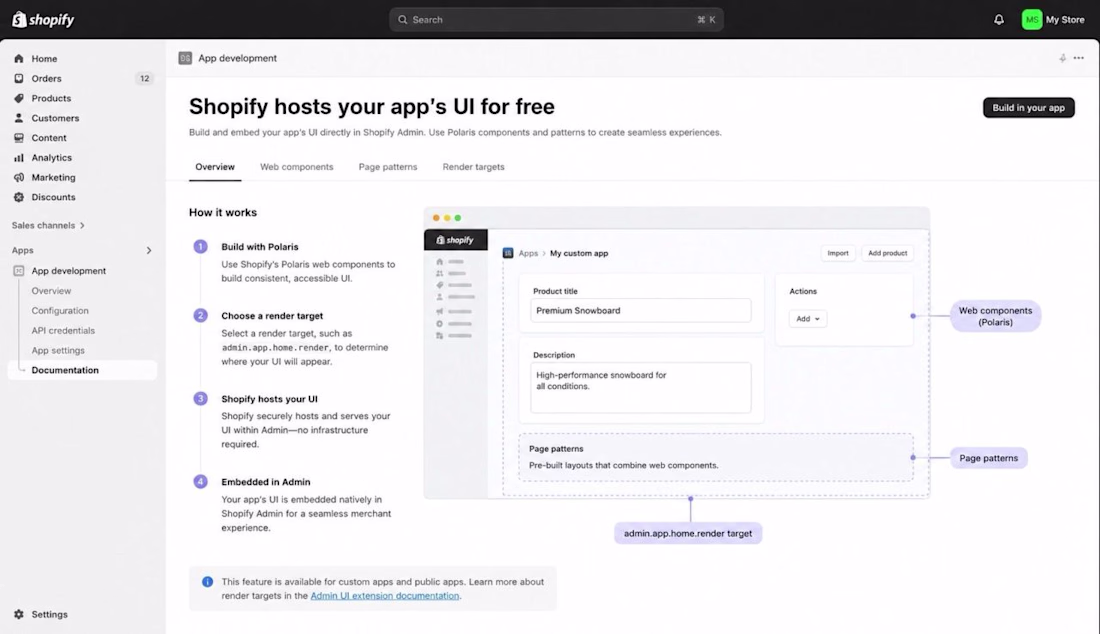The height and width of the screenshot is (634, 1100).
Task: Click the Orders icon in the sidebar
Action: point(19,79)
